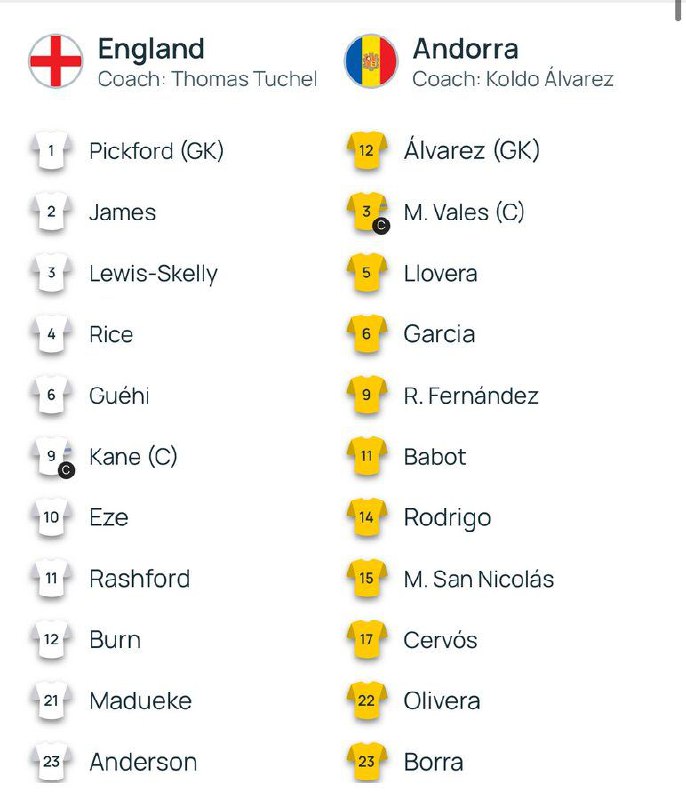
Task: Click Borra's yellow number 23 jersey icon
Action: pyautogui.click(x=367, y=762)
